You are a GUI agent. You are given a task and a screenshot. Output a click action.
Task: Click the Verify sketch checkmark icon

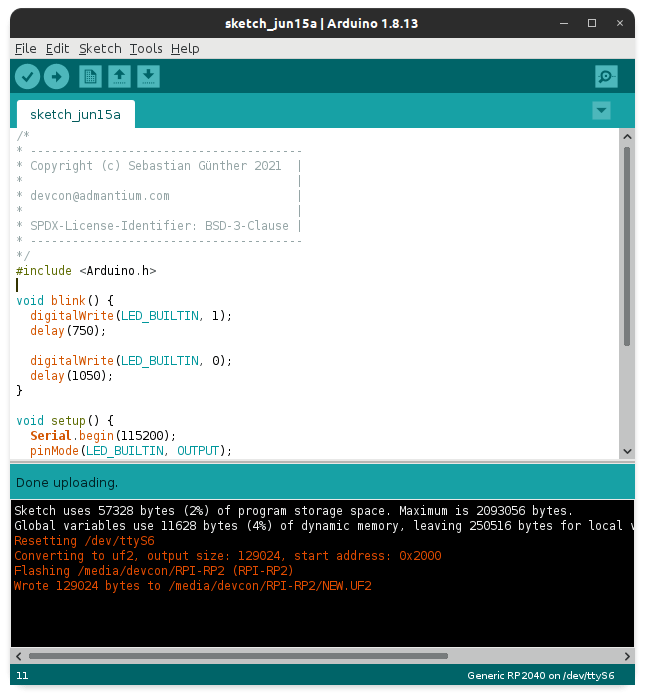27,76
